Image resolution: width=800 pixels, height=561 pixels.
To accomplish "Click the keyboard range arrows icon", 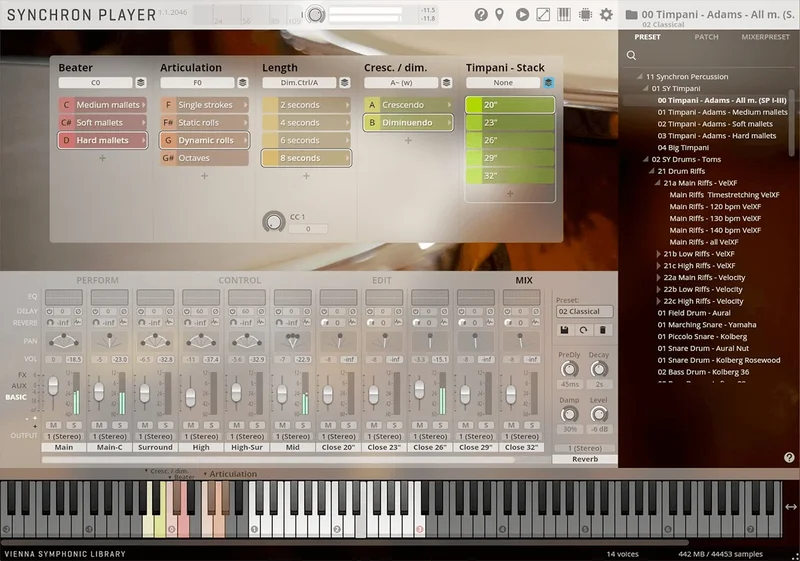I will pos(791,507).
